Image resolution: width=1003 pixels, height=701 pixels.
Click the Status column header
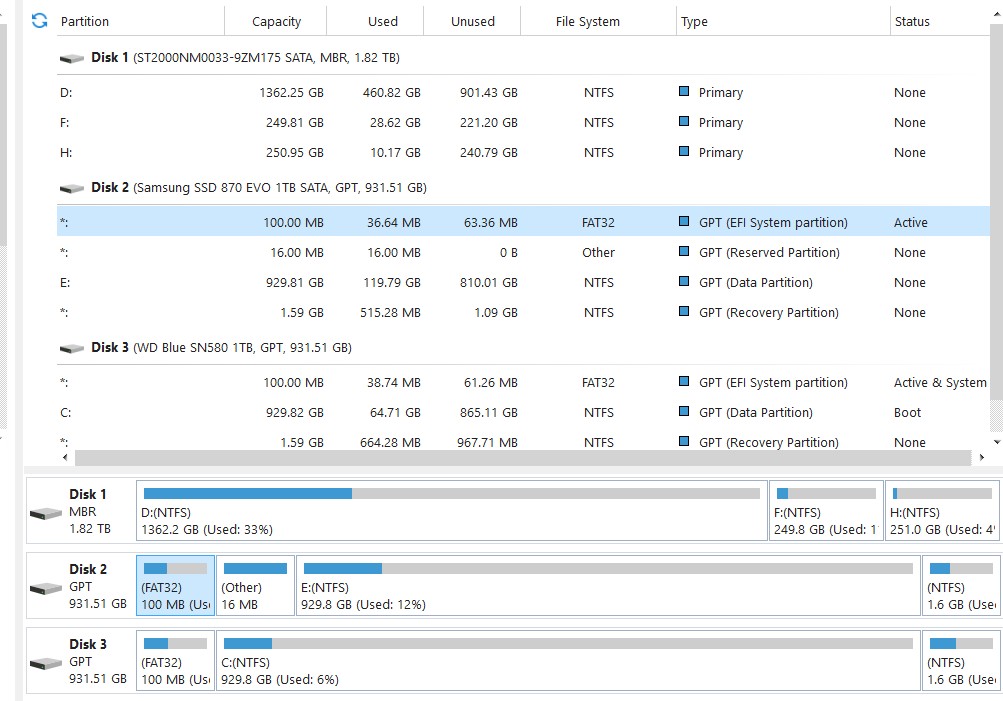(x=912, y=21)
